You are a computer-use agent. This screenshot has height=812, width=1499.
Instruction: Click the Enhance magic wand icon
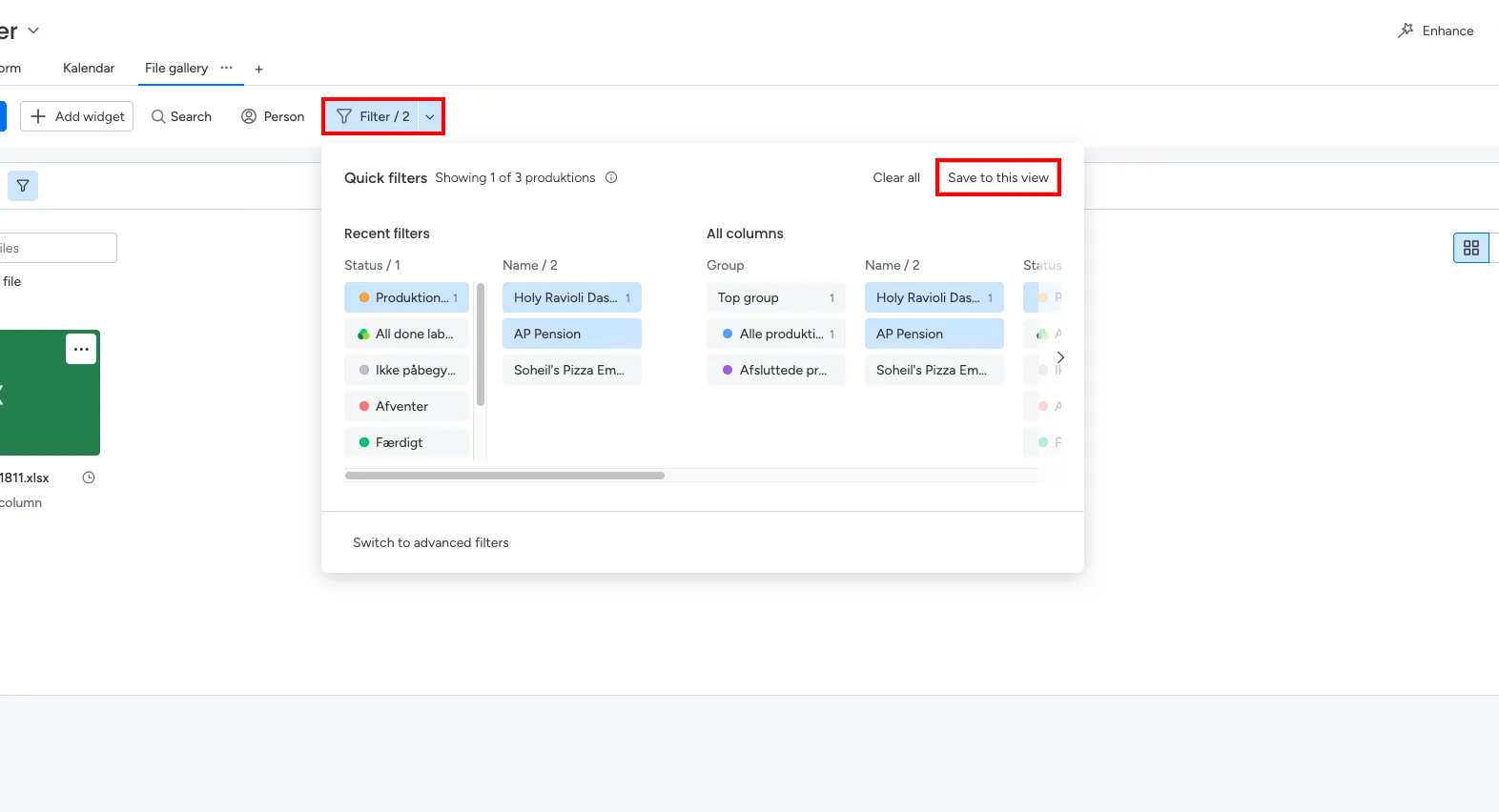pyautogui.click(x=1406, y=30)
